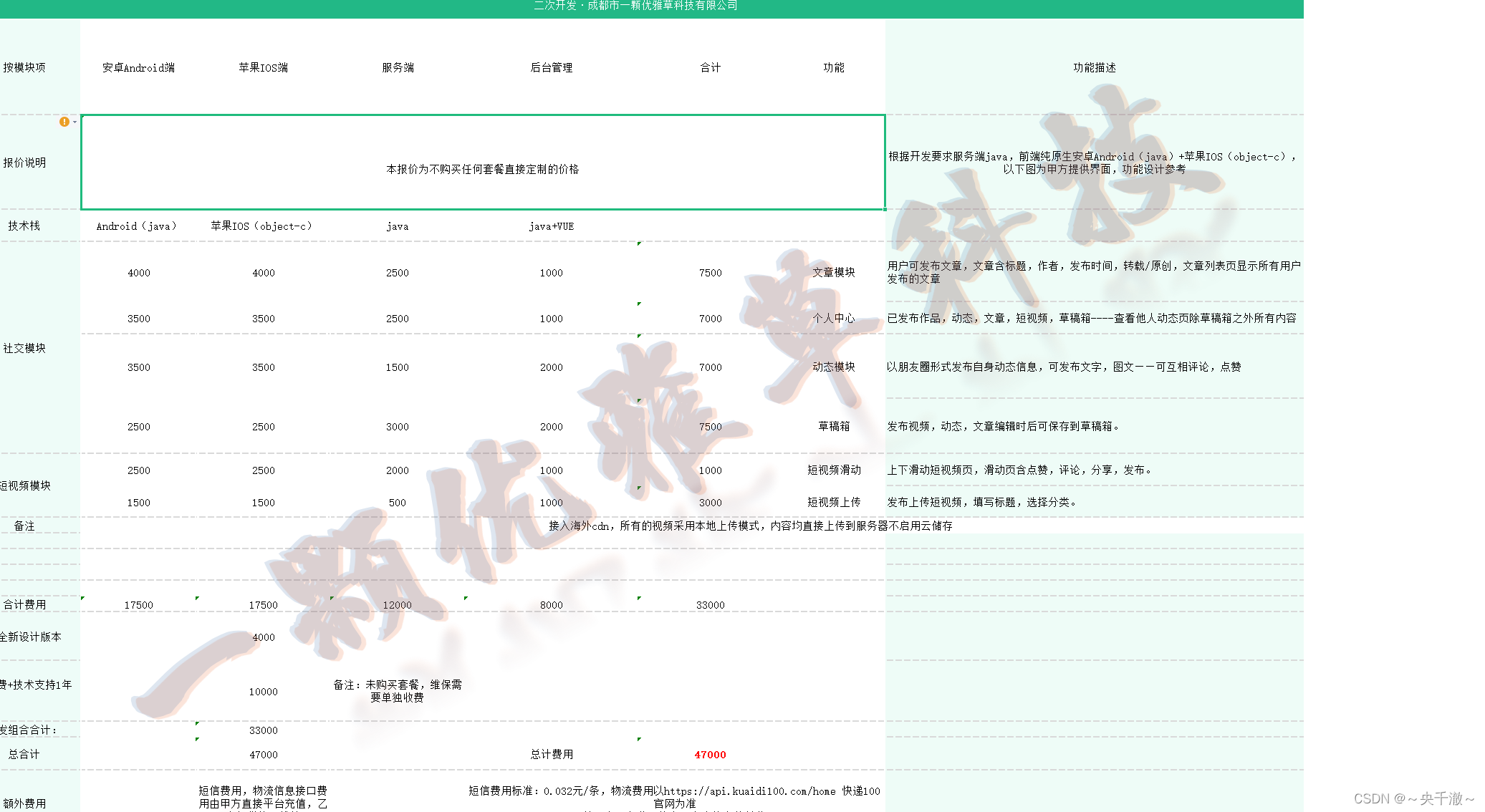This screenshot has width=1485, height=812.
Task: Click the orange error warning icon
Action: tap(64, 122)
